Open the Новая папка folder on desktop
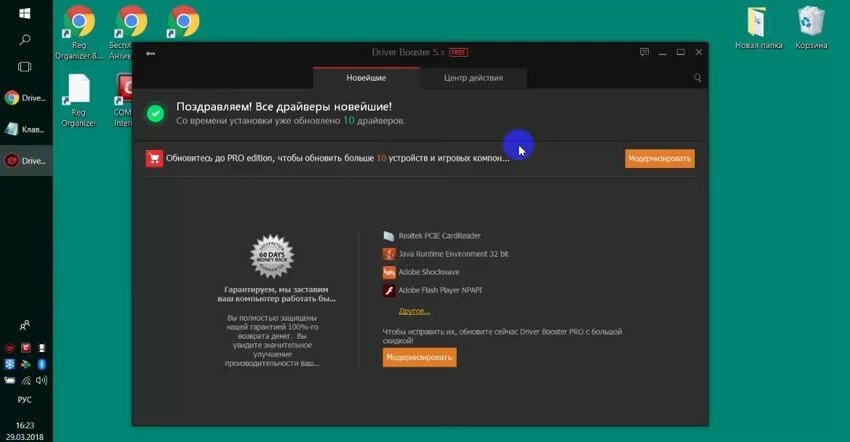The width and height of the screenshot is (850, 442). click(x=758, y=28)
